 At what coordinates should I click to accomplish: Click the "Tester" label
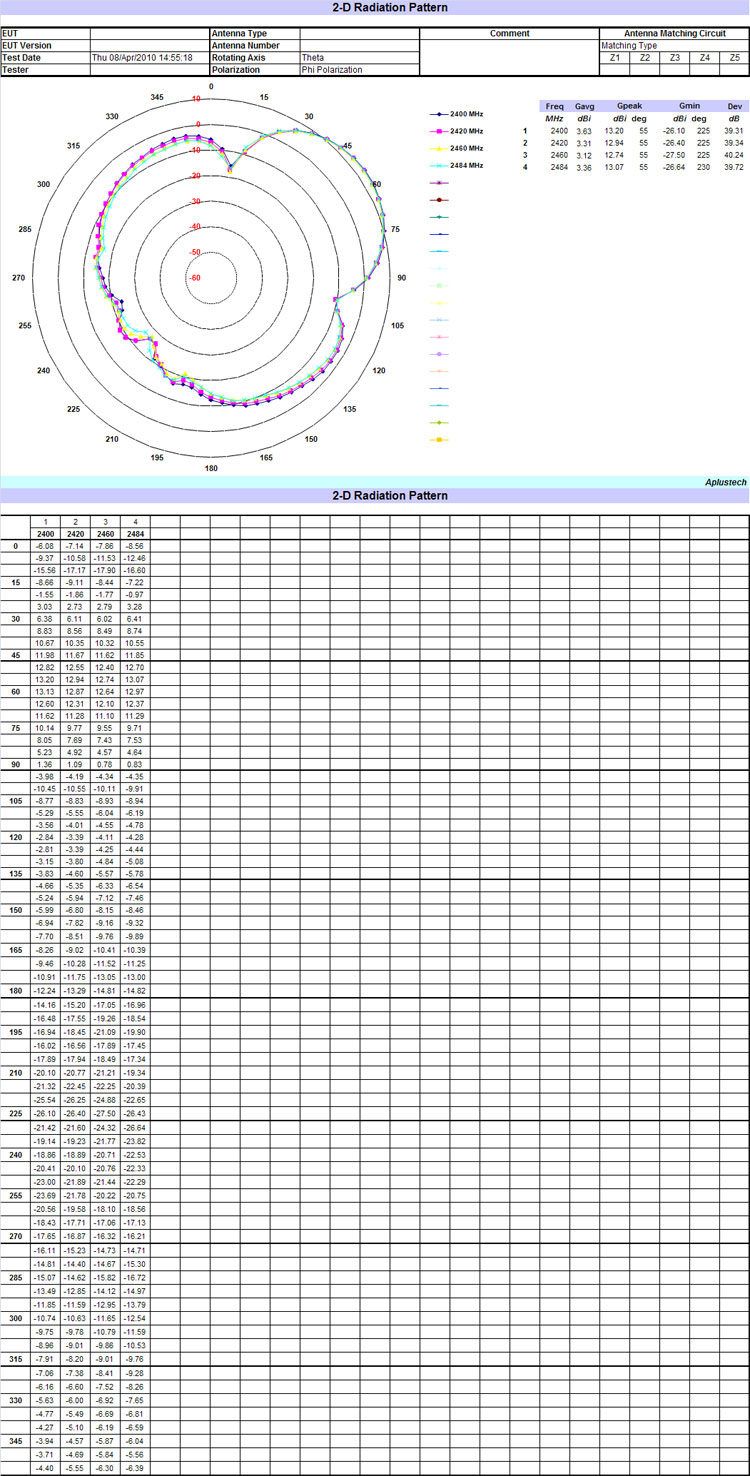pos(15,70)
